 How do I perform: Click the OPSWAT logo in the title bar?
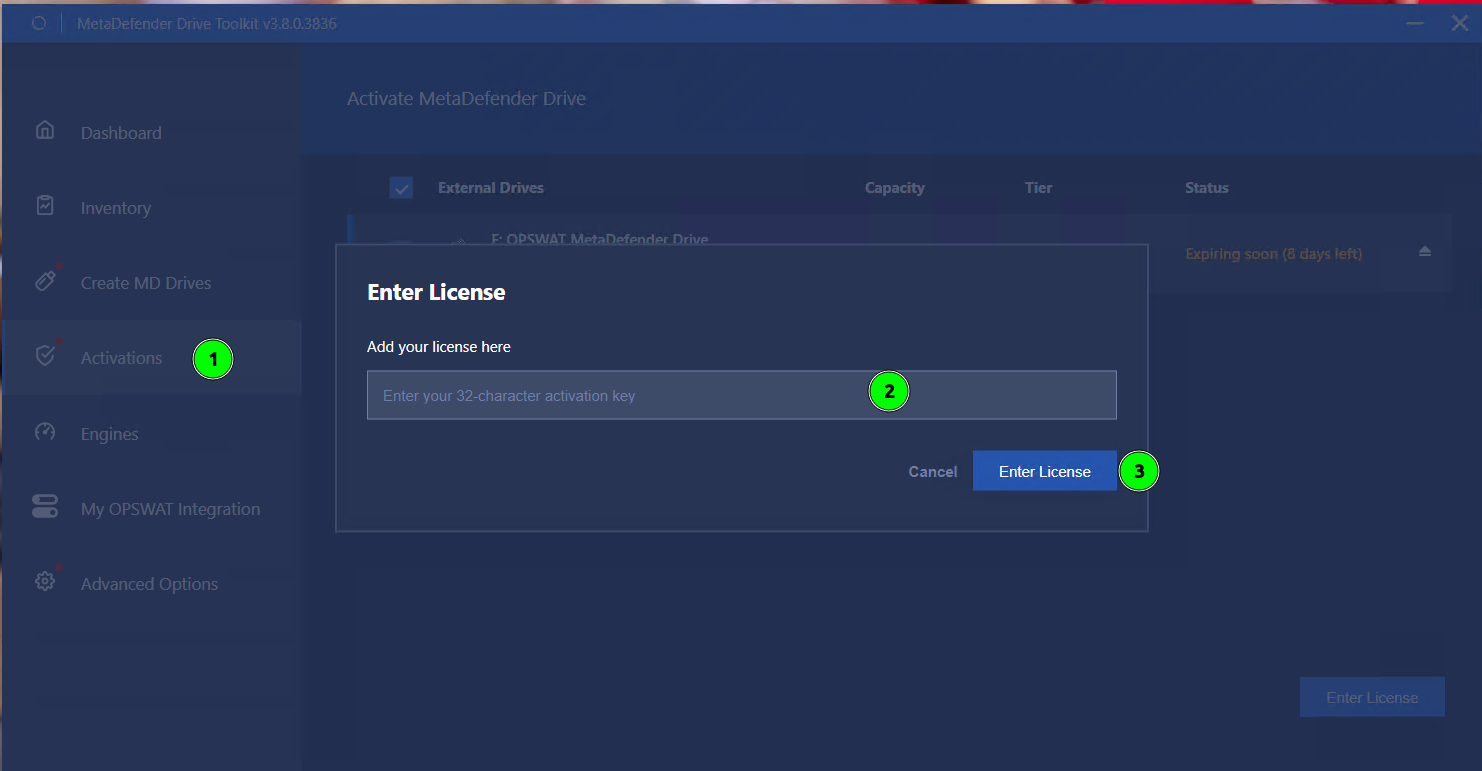39,23
